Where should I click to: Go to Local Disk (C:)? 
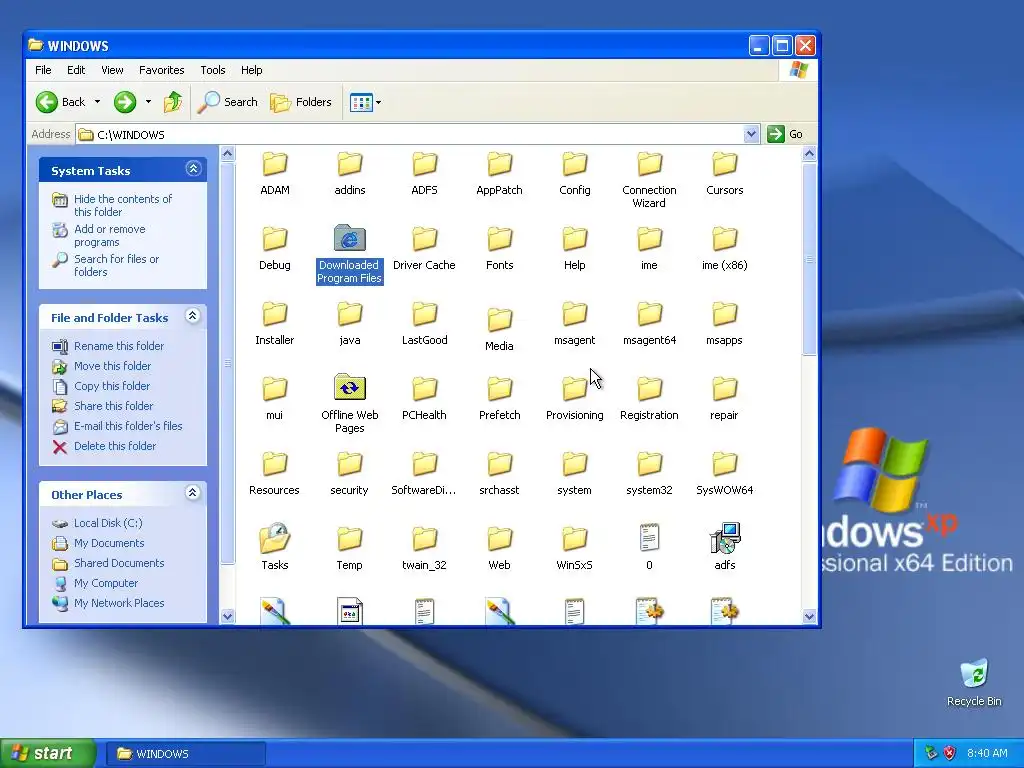[97, 523]
